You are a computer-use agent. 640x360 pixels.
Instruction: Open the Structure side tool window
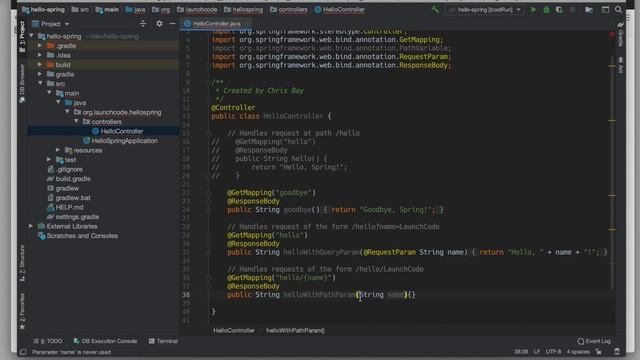pos(22,263)
